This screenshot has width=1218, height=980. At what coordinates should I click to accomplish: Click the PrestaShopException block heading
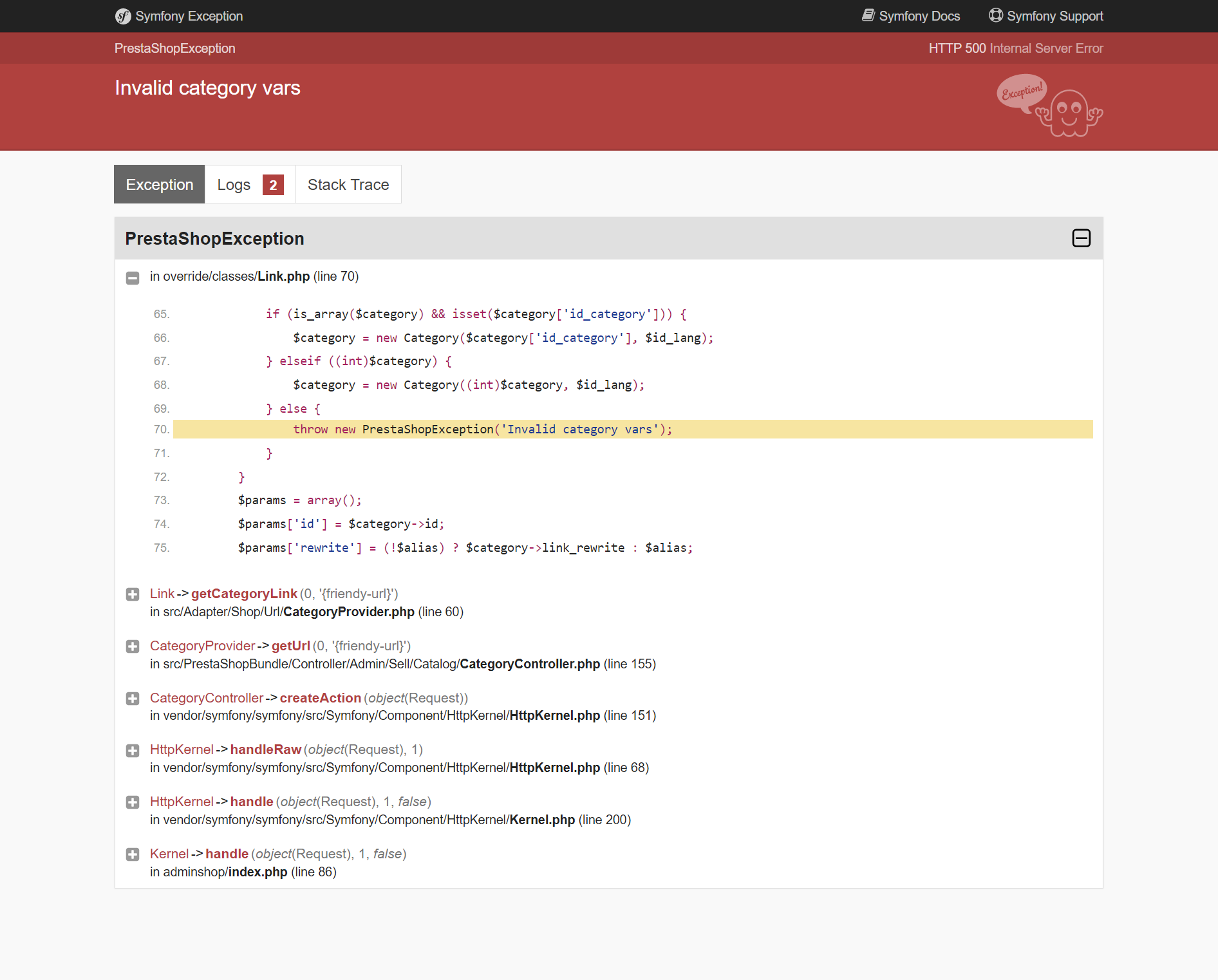(x=214, y=238)
